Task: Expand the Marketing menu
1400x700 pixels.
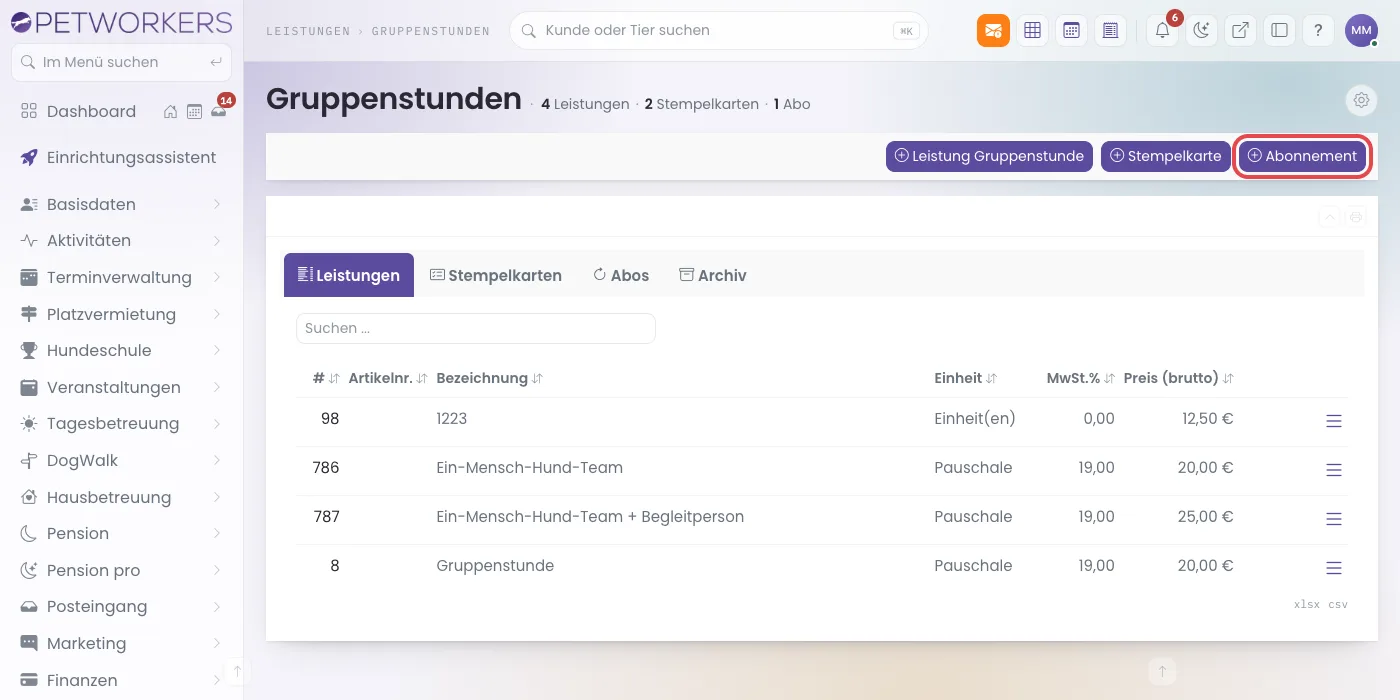Action: pos(121,644)
